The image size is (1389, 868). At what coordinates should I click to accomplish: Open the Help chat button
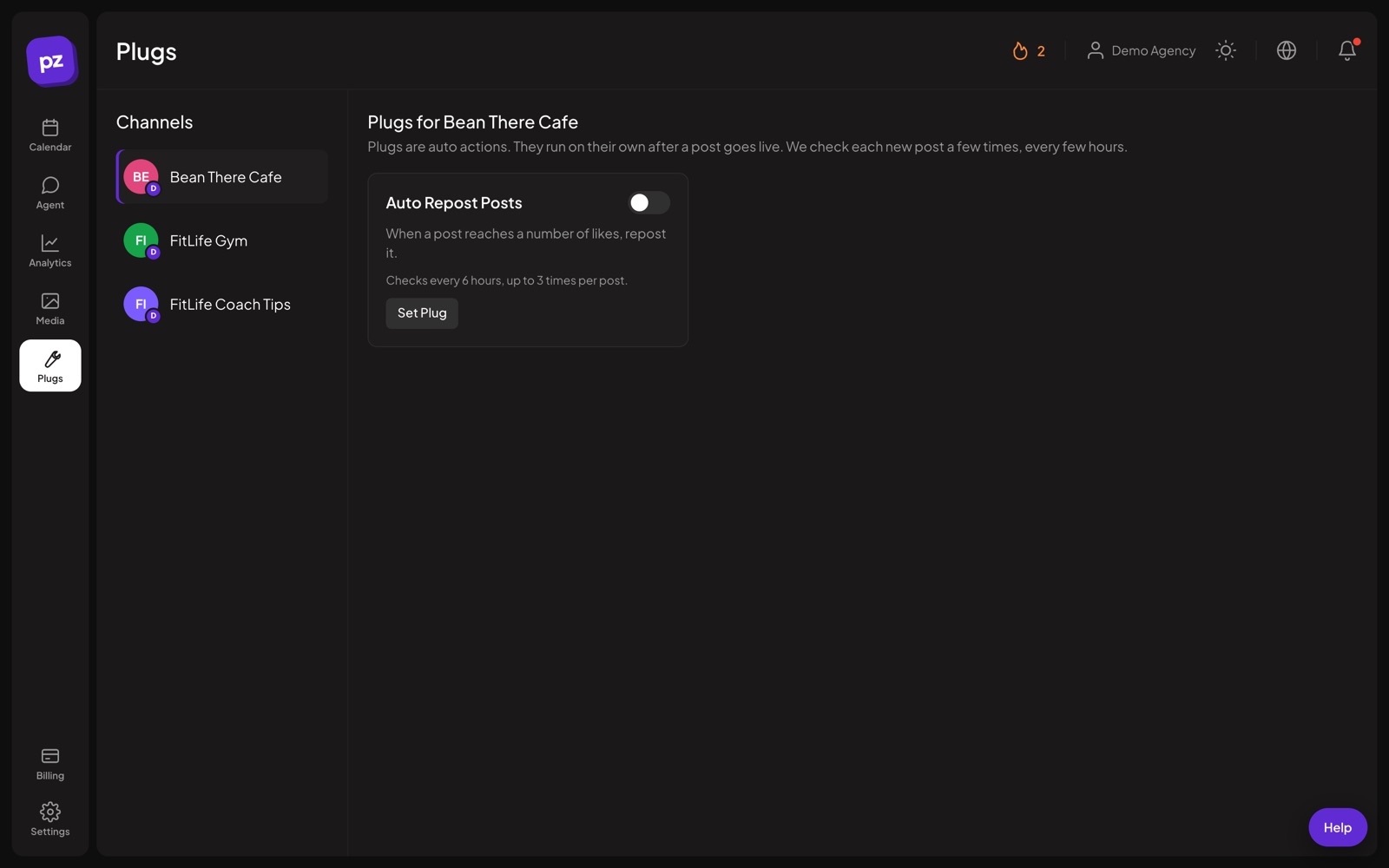click(x=1338, y=827)
